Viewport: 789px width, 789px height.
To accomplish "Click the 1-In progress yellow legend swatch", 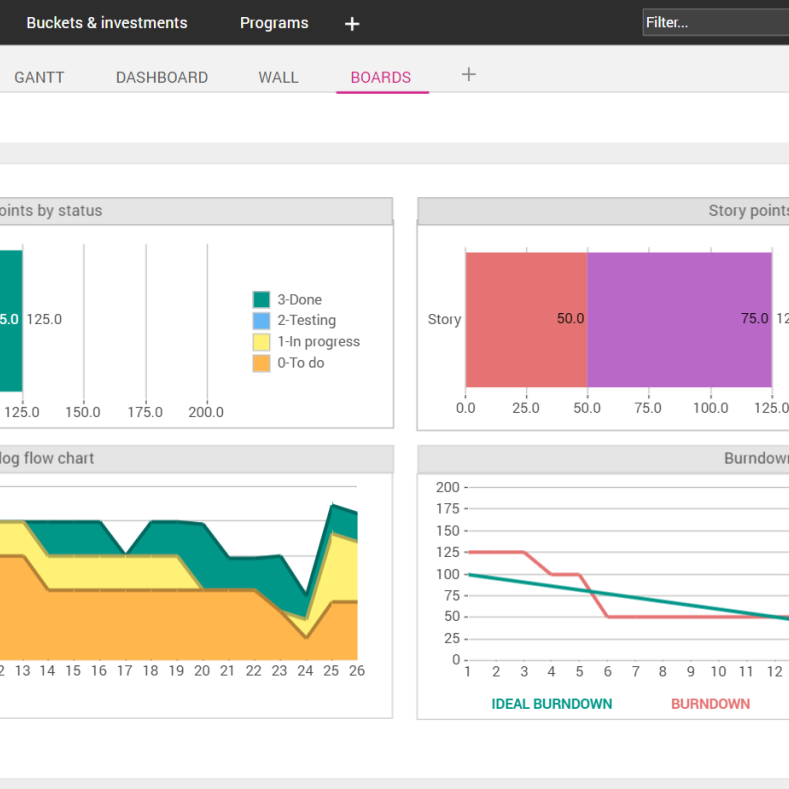I will click(261, 342).
